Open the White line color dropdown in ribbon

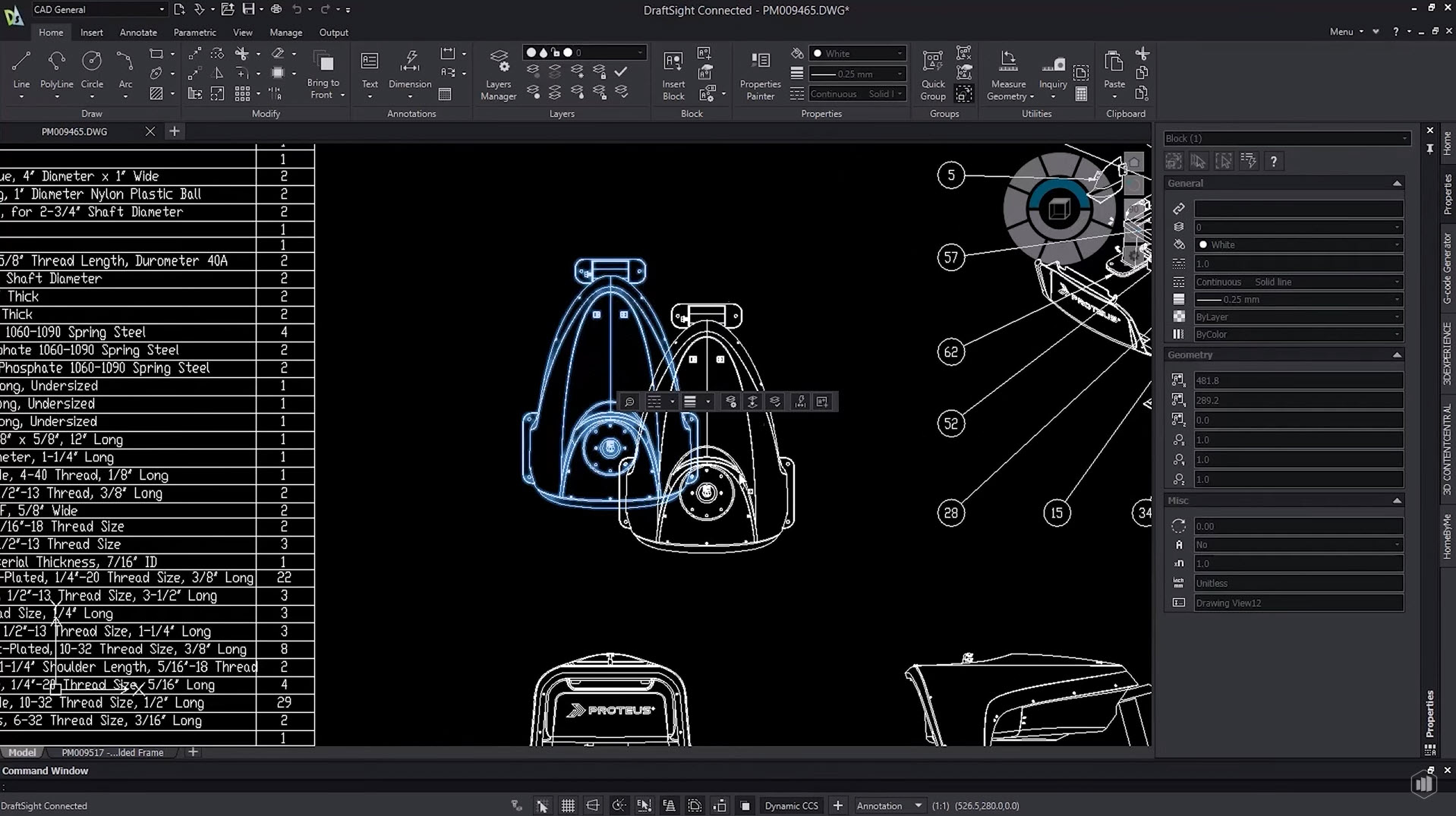pos(900,54)
